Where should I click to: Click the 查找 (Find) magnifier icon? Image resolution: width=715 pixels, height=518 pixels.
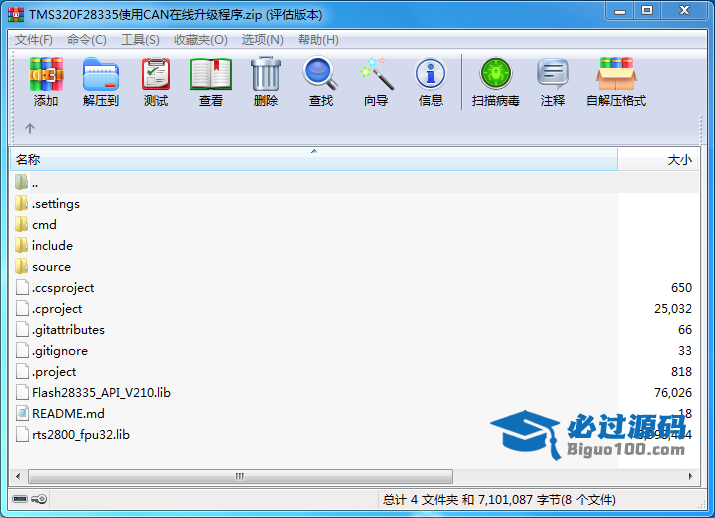321,73
